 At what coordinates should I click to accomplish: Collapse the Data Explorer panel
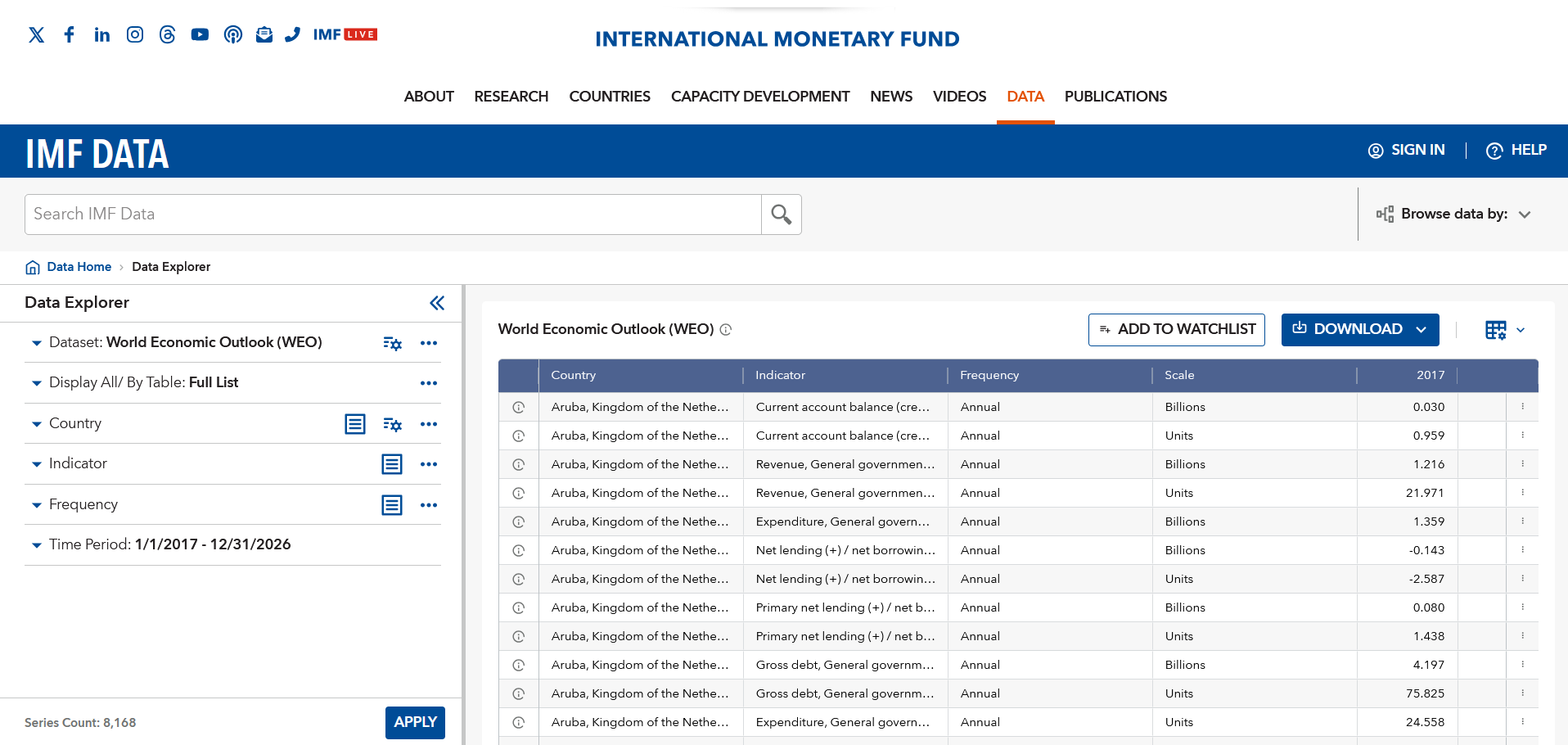coord(437,303)
